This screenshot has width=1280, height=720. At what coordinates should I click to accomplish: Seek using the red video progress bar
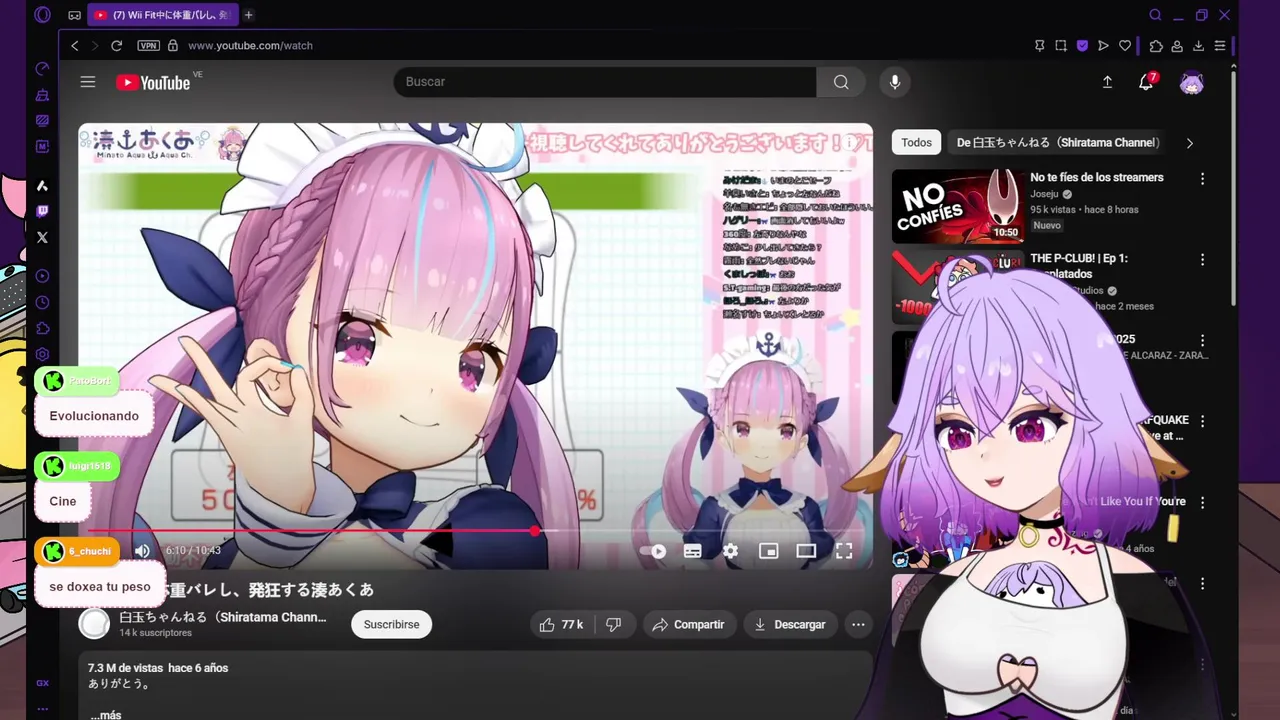pyautogui.click(x=475, y=531)
